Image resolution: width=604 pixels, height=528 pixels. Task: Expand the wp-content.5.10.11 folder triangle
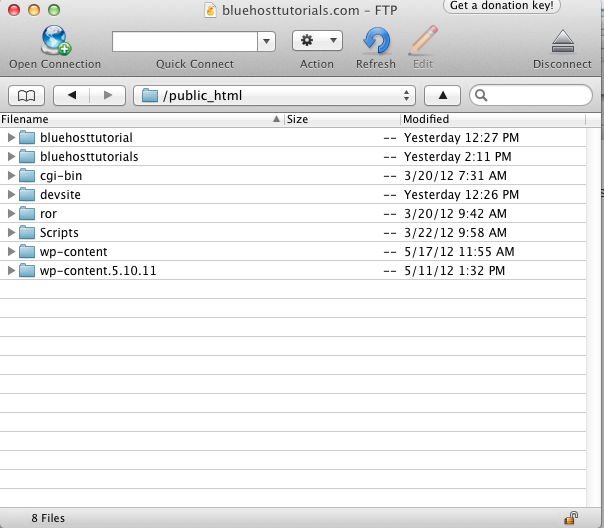pyautogui.click(x=11, y=271)
